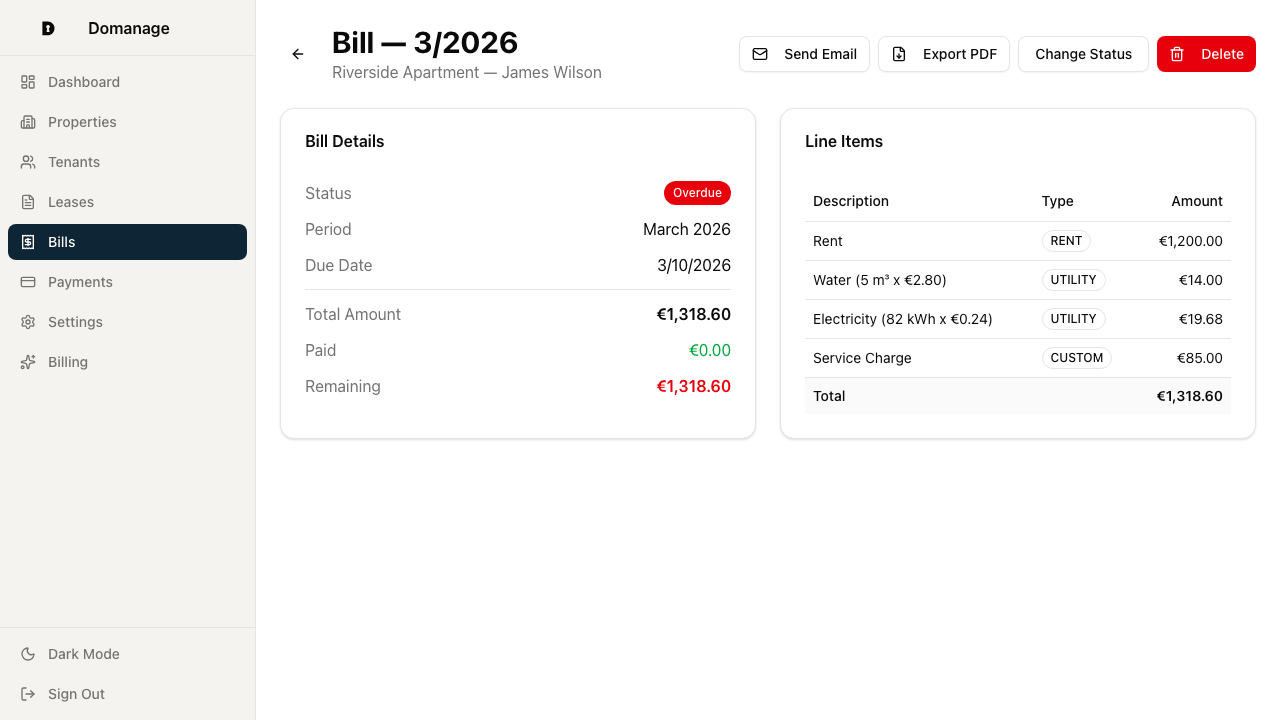Click the trash icon on Delete button

(x=1176, y=54)
